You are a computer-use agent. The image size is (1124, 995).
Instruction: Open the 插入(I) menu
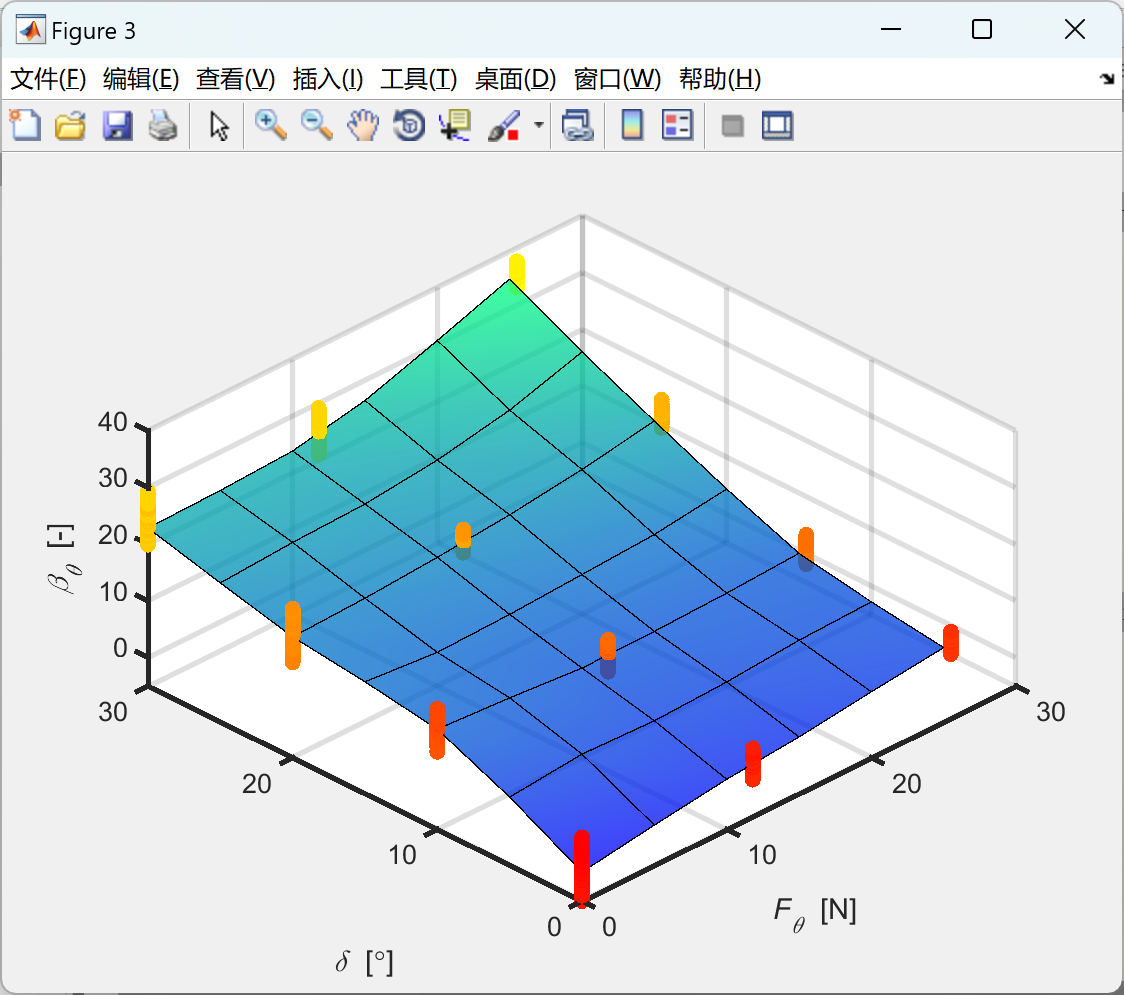point(327,80)
